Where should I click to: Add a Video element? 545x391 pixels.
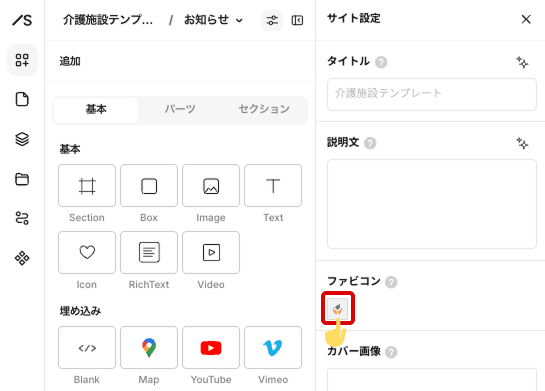pos(211,252)
